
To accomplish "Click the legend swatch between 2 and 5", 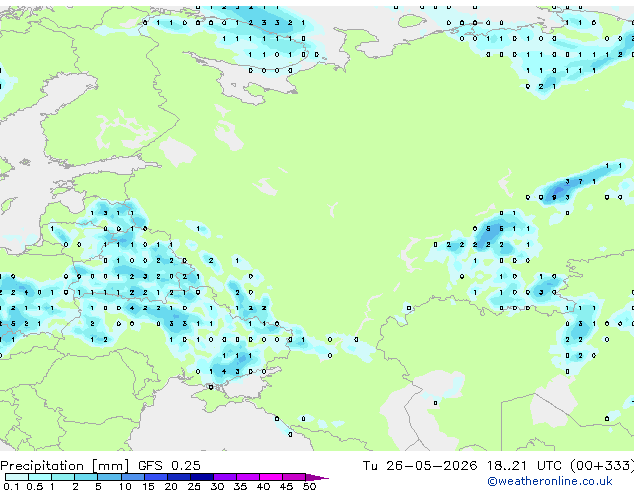I will tap(86, 477).
